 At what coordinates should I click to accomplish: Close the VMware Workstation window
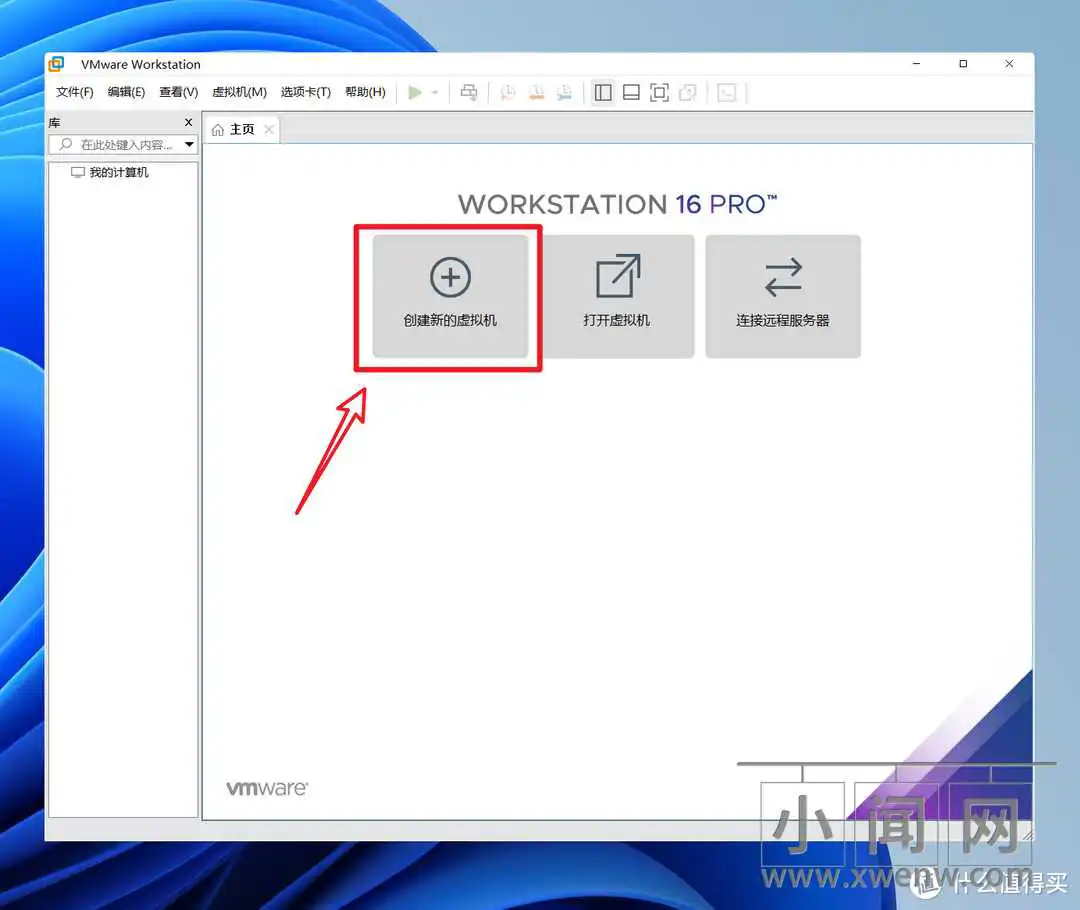click(1009, 63)
